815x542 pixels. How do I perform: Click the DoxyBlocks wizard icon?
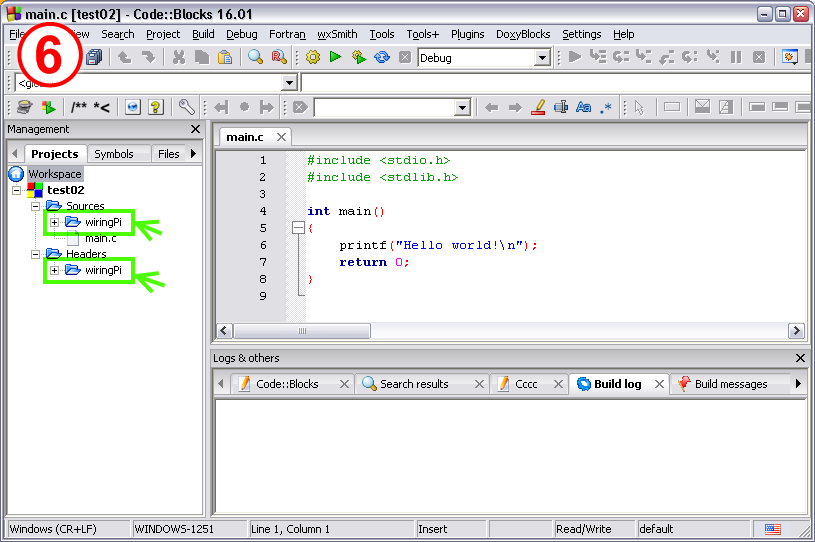(x=24, y=108)
